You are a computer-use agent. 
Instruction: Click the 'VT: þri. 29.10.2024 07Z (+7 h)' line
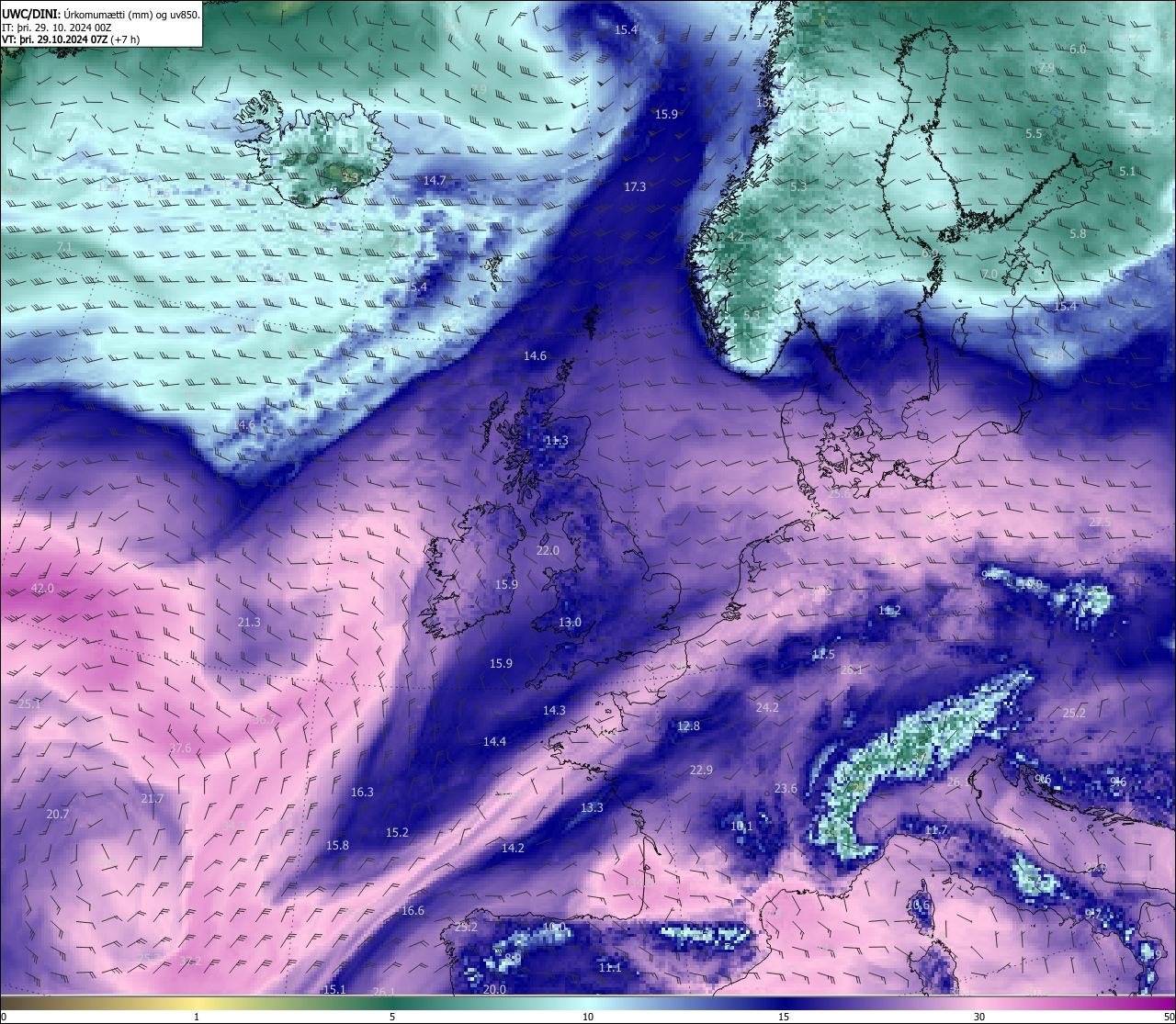[71, 39]
